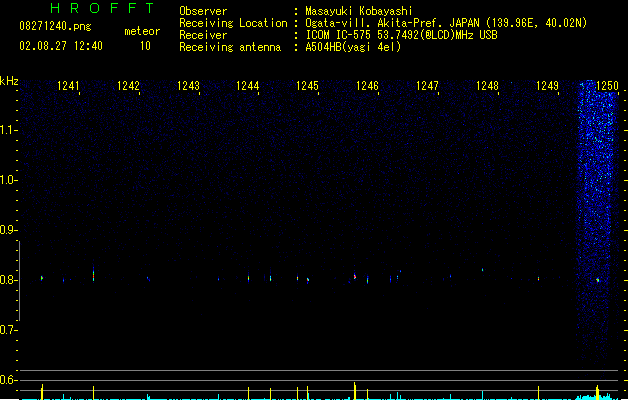Click the 0.9 frequency axis label
This screenshot has height=400, width=629.
(8, 230)
